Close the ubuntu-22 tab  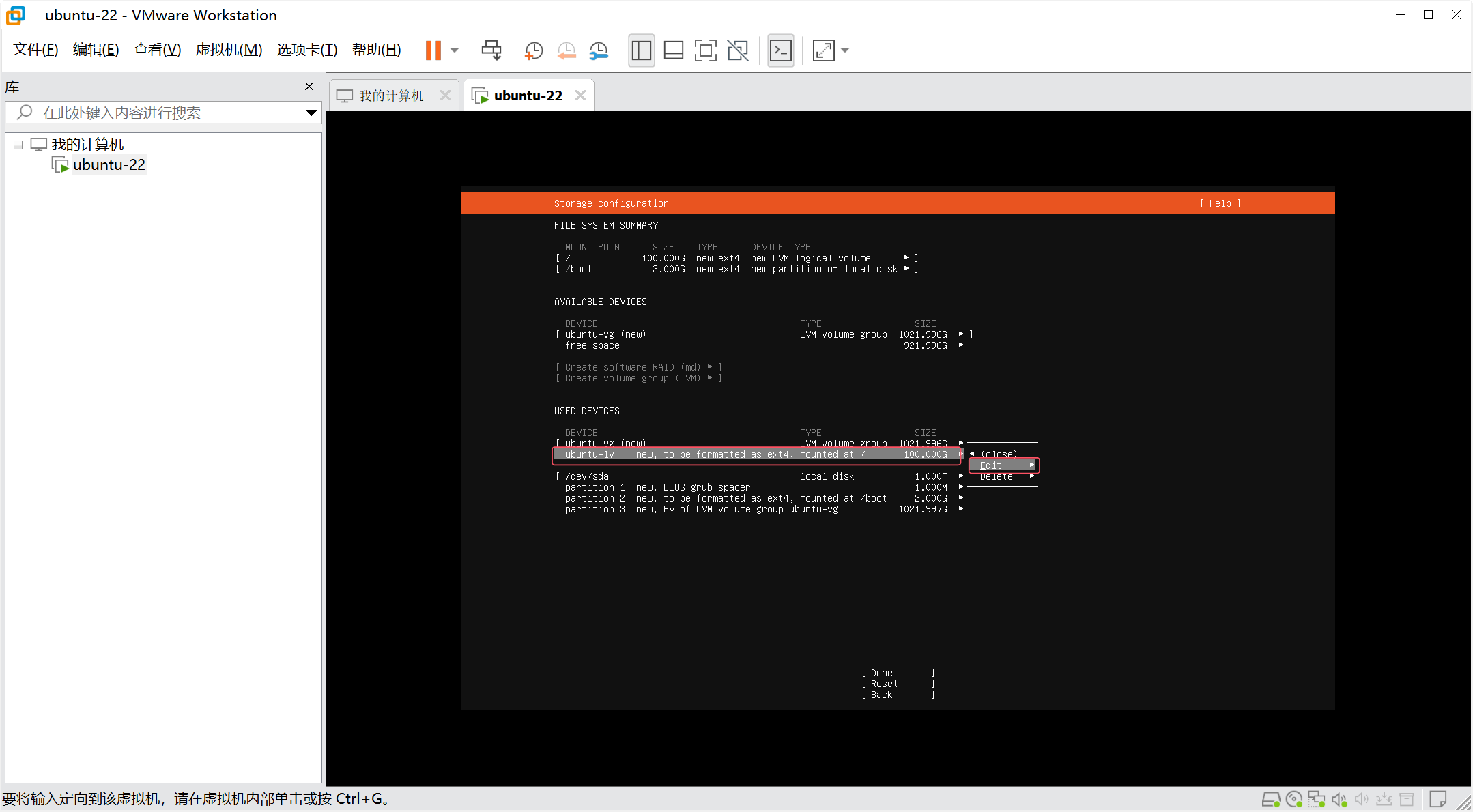[580, 96]
